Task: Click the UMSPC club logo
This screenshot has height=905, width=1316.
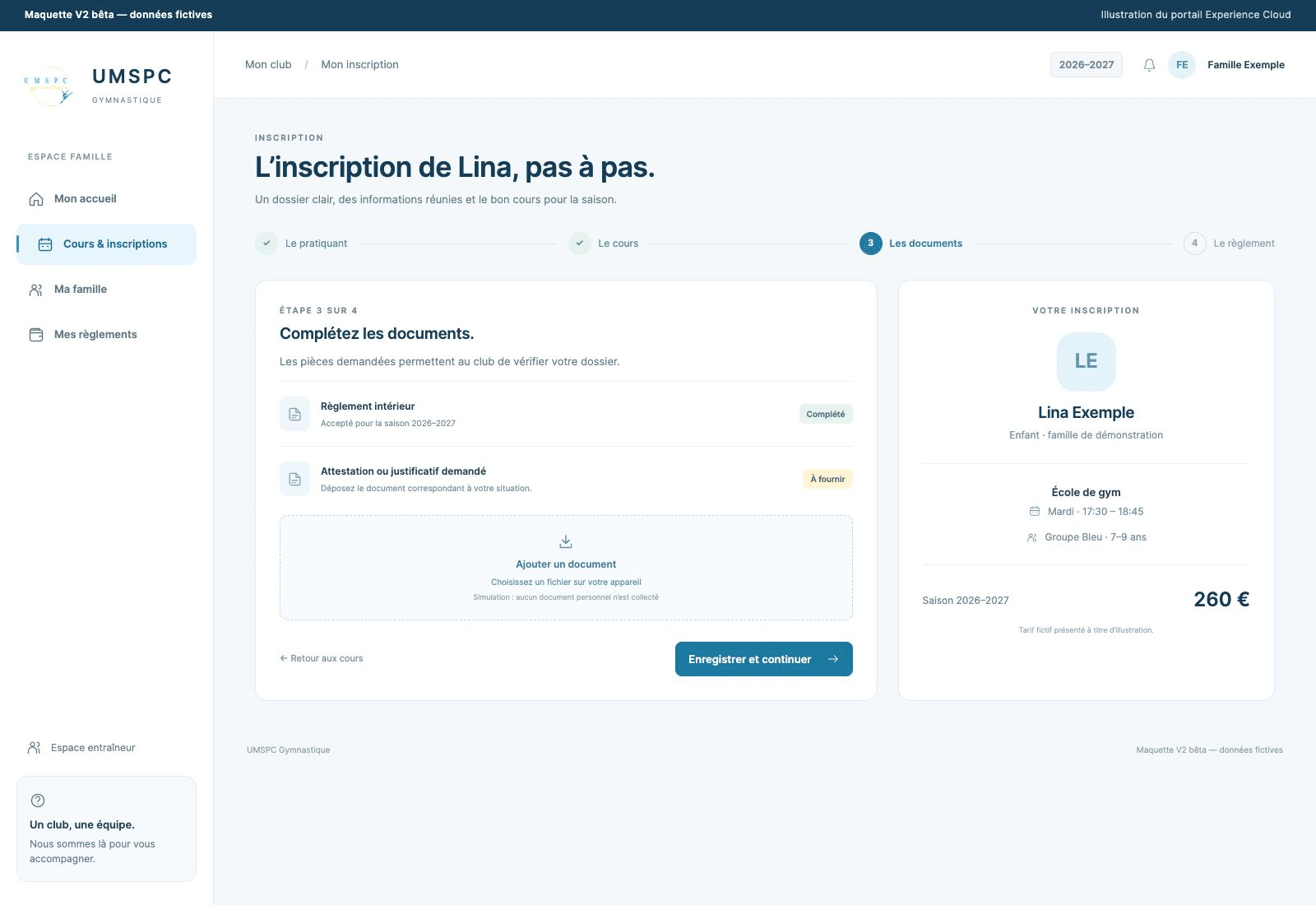Action: [x=49, y=86]
